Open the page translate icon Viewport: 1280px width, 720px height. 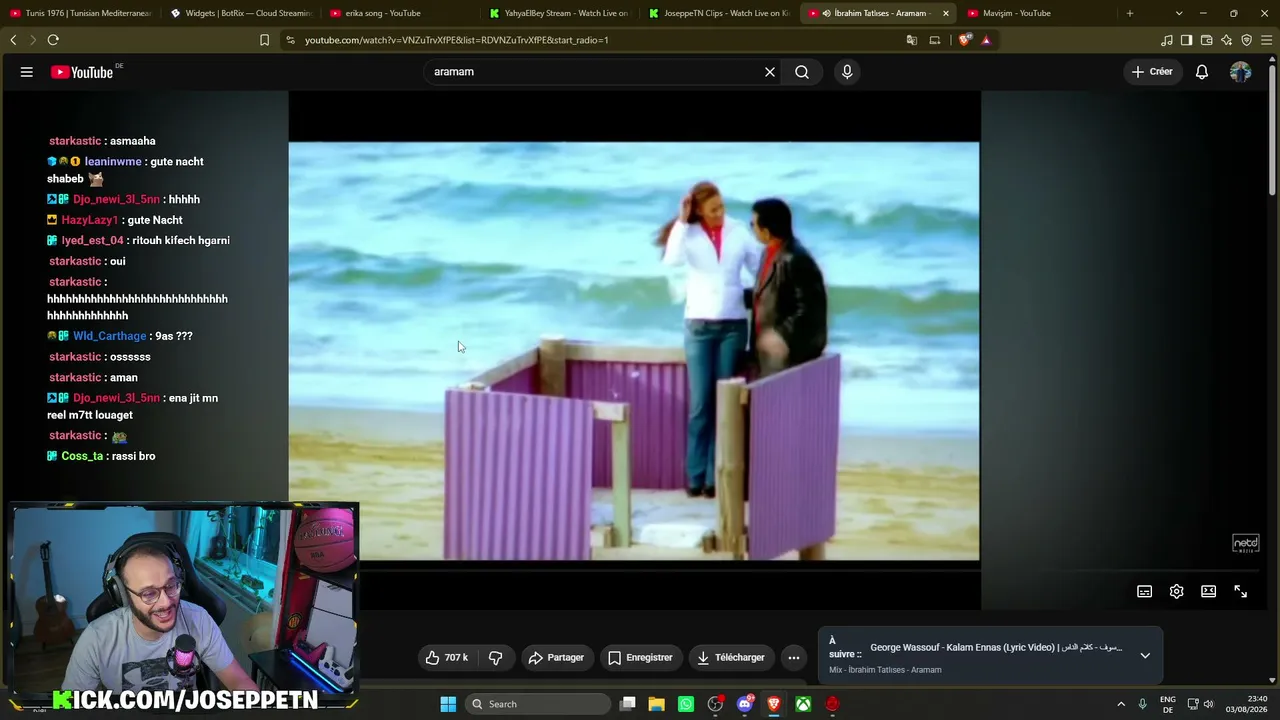point(912,40)
